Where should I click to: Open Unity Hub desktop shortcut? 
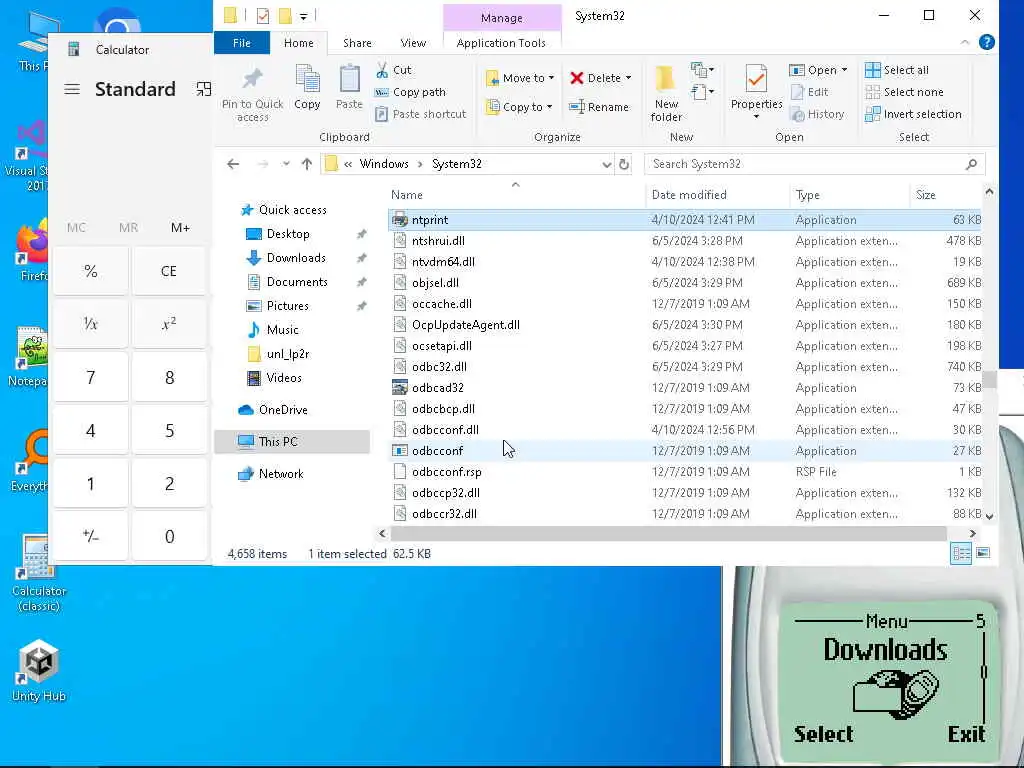pyautogui.click(x=39, y=671)
